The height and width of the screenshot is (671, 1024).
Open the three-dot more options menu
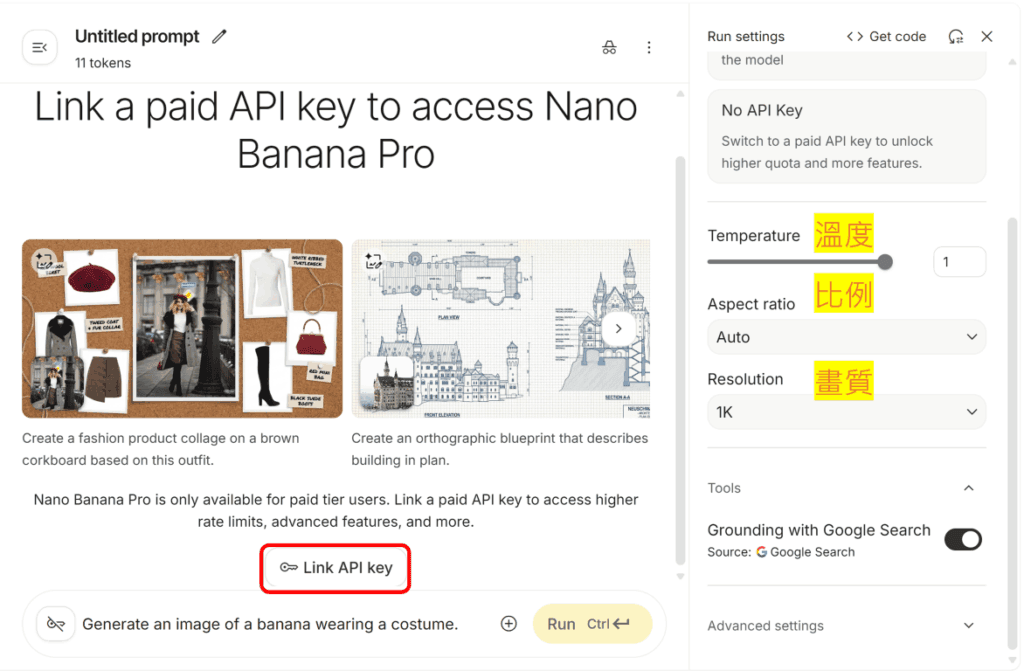click(x=649, y=48)
